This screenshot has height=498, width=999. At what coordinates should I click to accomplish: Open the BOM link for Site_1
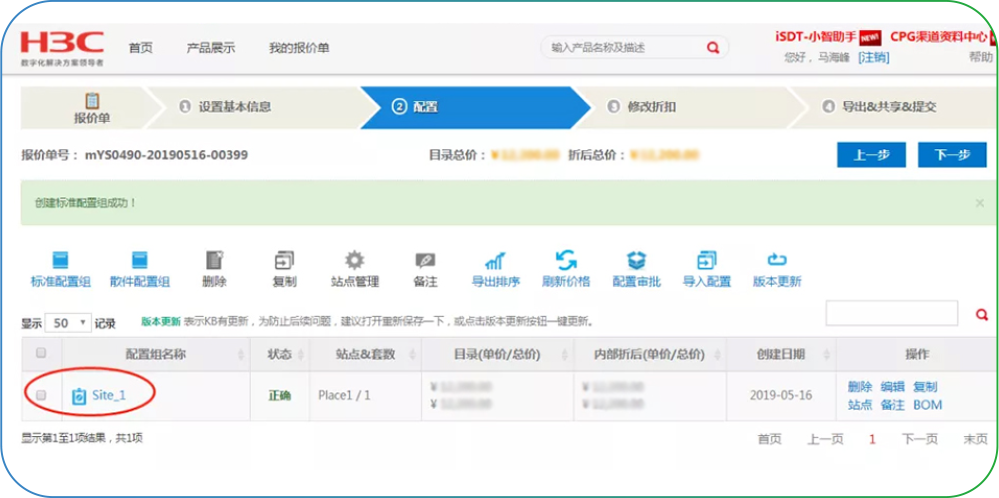coord(927,405)
